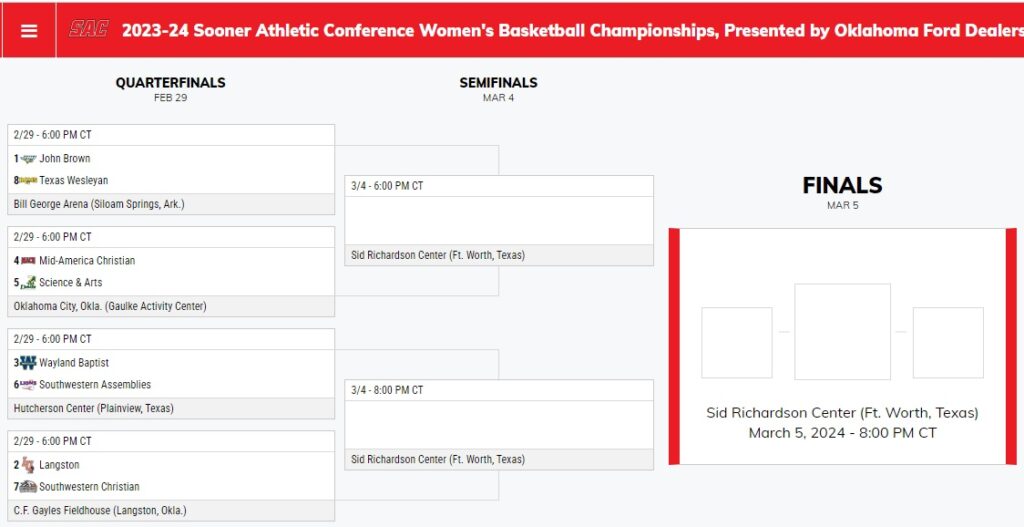Click Texas Wesleyan team logo
The image size is (1024, 527).
coord(28,180)
